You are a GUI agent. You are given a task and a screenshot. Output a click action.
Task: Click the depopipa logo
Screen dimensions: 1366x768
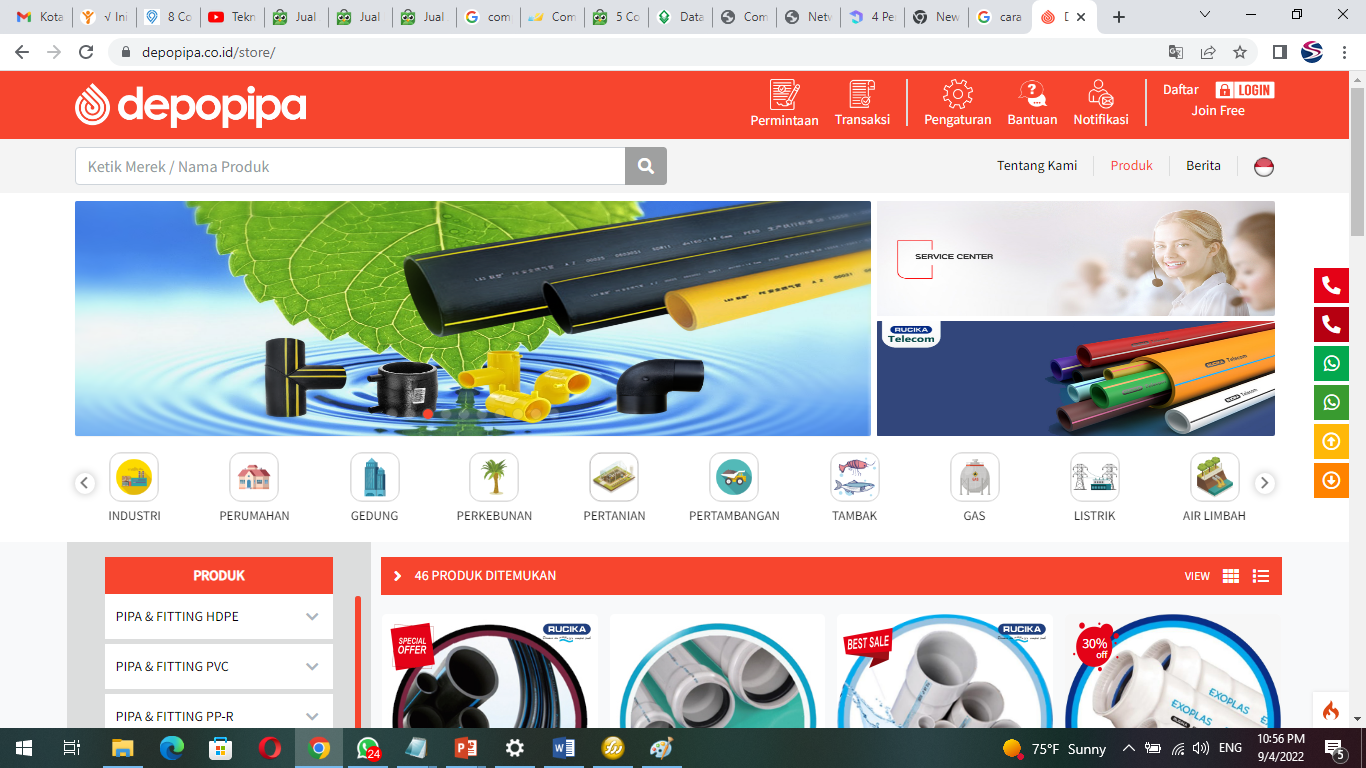click(190, 105)
